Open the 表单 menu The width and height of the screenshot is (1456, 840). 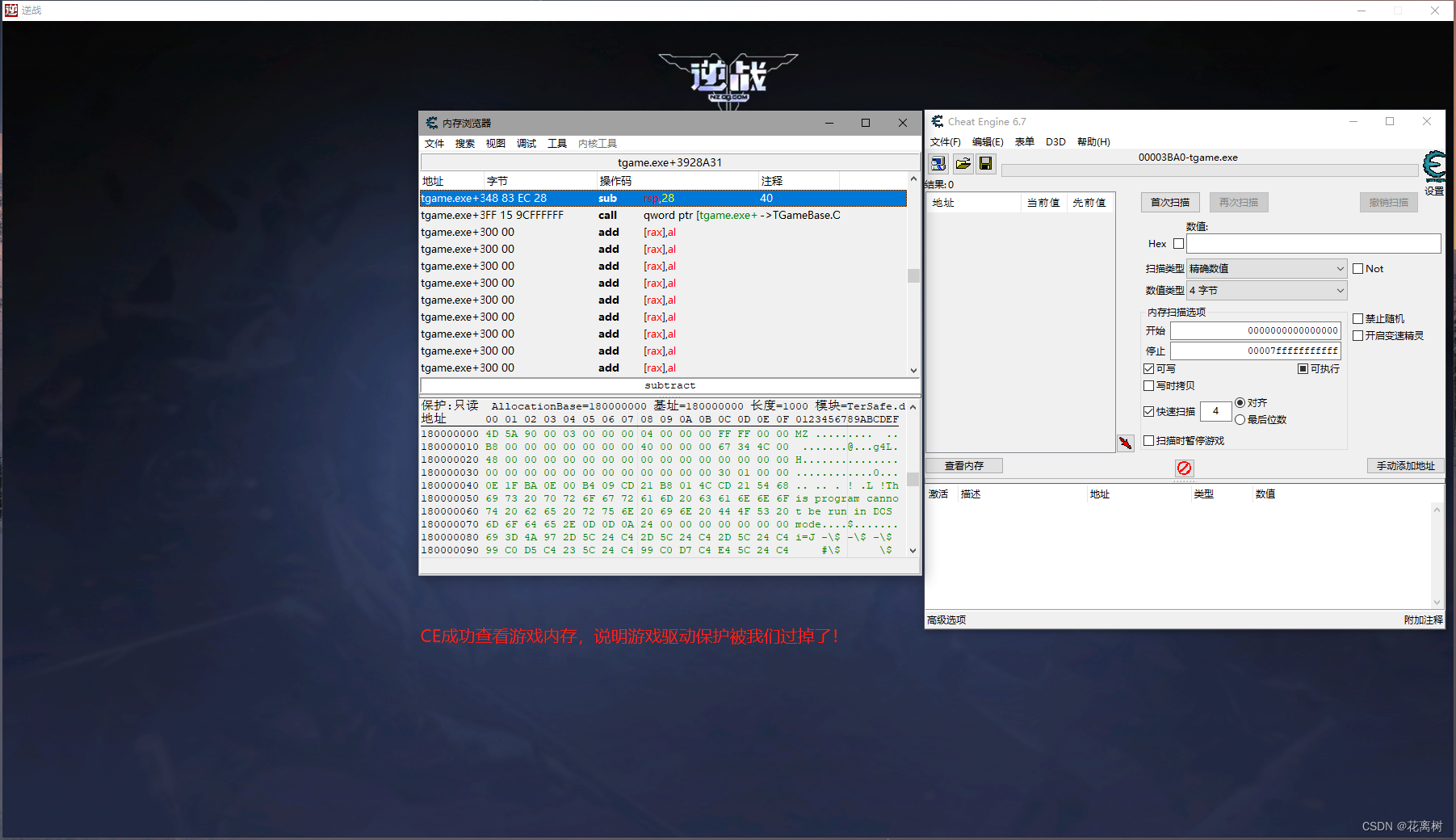point(1024,142)
